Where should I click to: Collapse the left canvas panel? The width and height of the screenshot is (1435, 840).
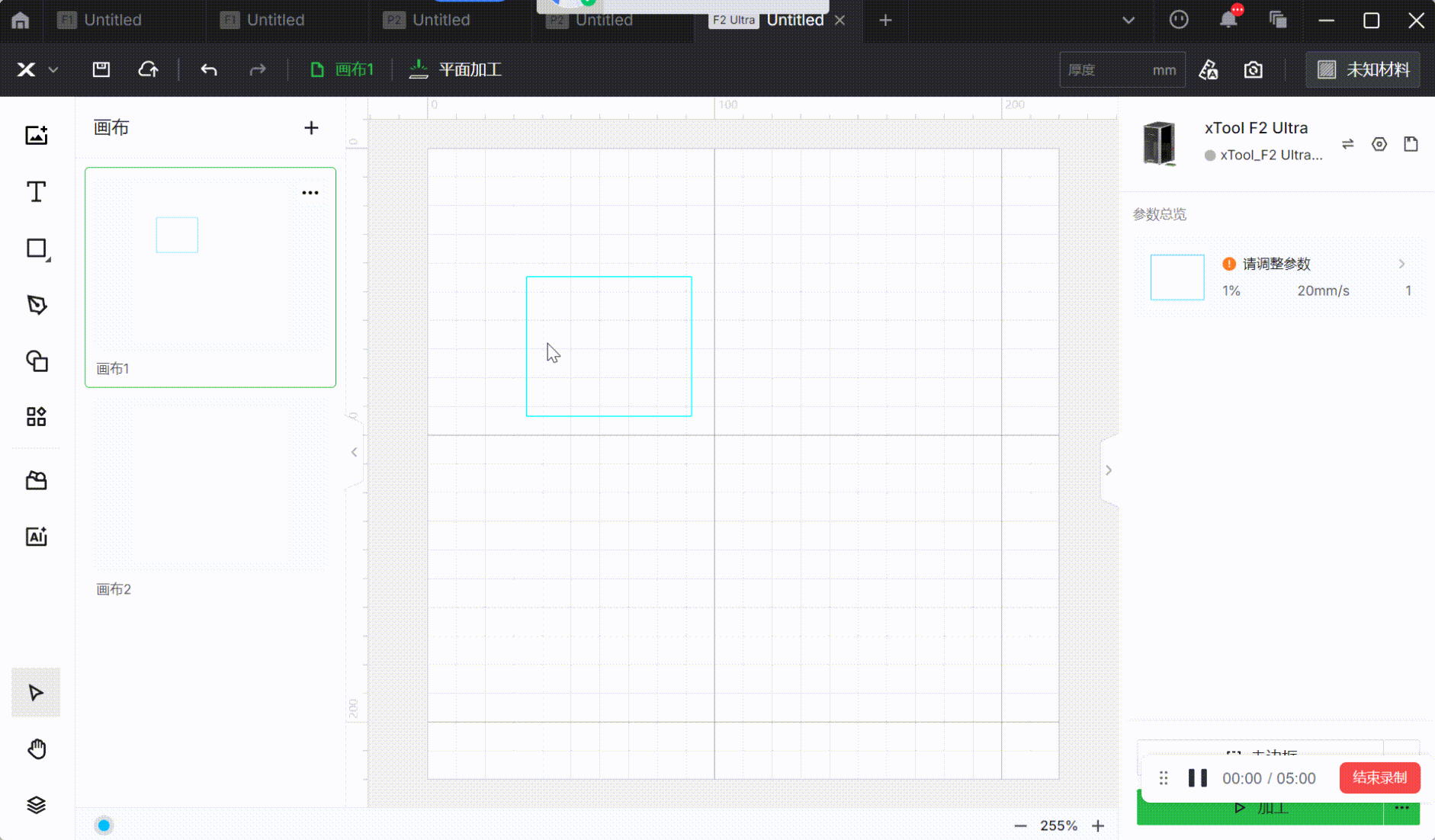click(x=354, y=452)
